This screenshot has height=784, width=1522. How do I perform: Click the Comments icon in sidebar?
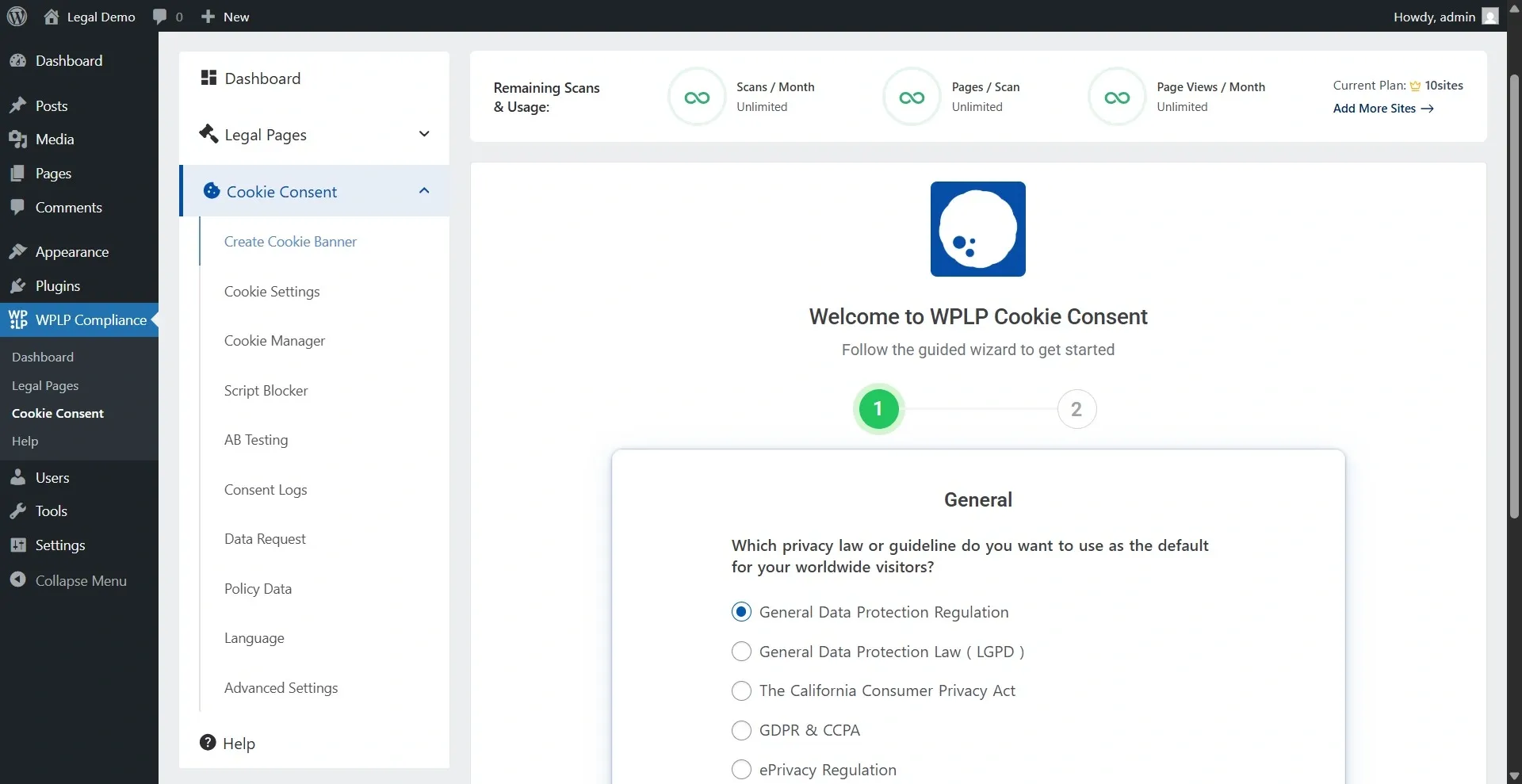click(x=18, y=207)
